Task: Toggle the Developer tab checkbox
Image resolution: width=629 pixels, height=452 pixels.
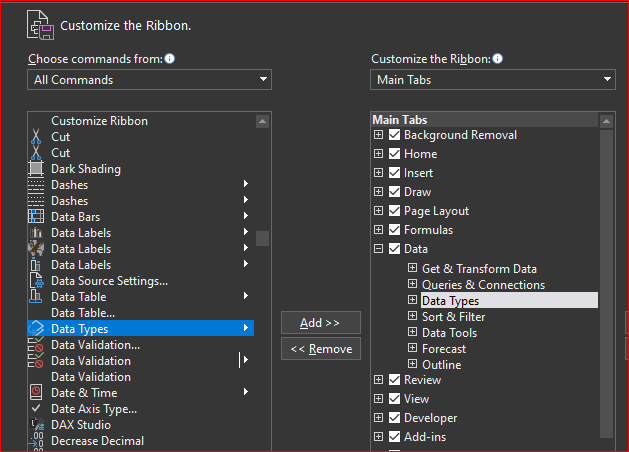Action: point(394,418)
